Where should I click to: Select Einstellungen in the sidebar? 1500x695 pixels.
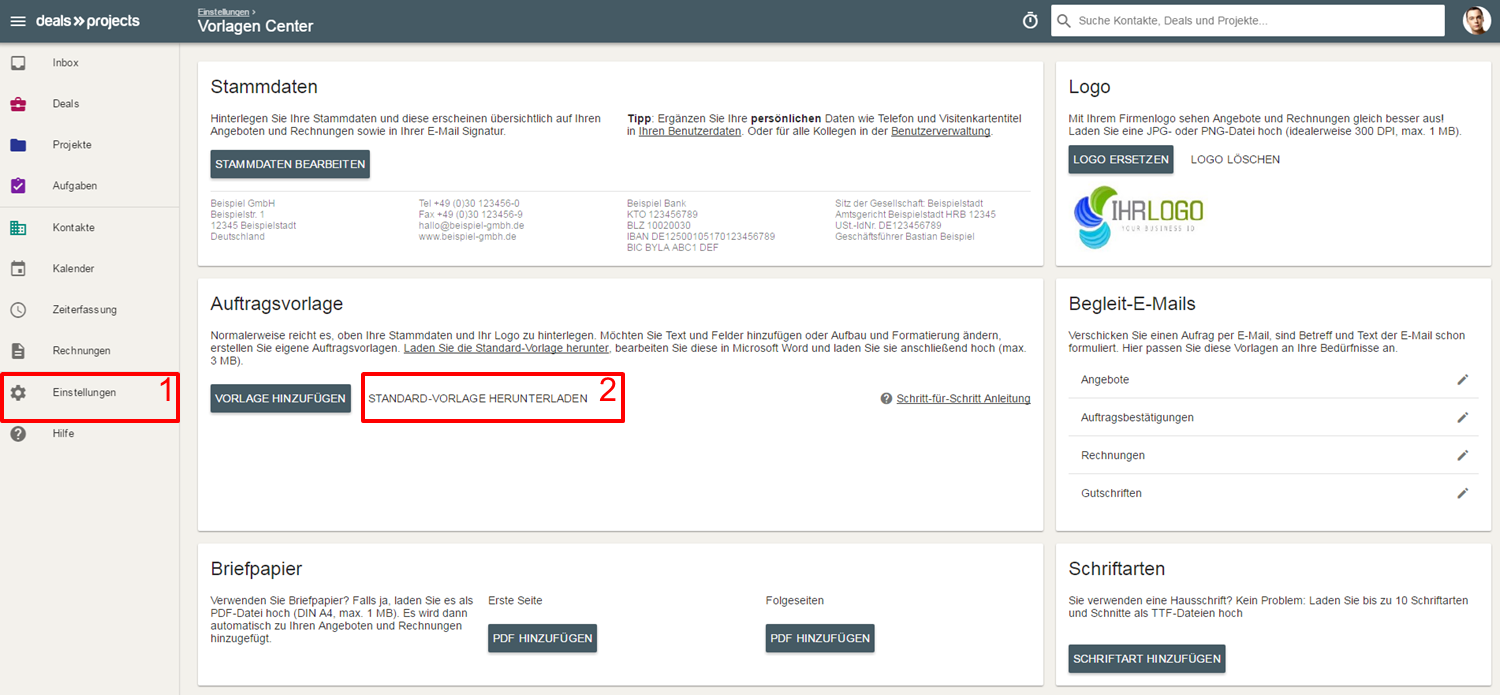coord(85,393)
